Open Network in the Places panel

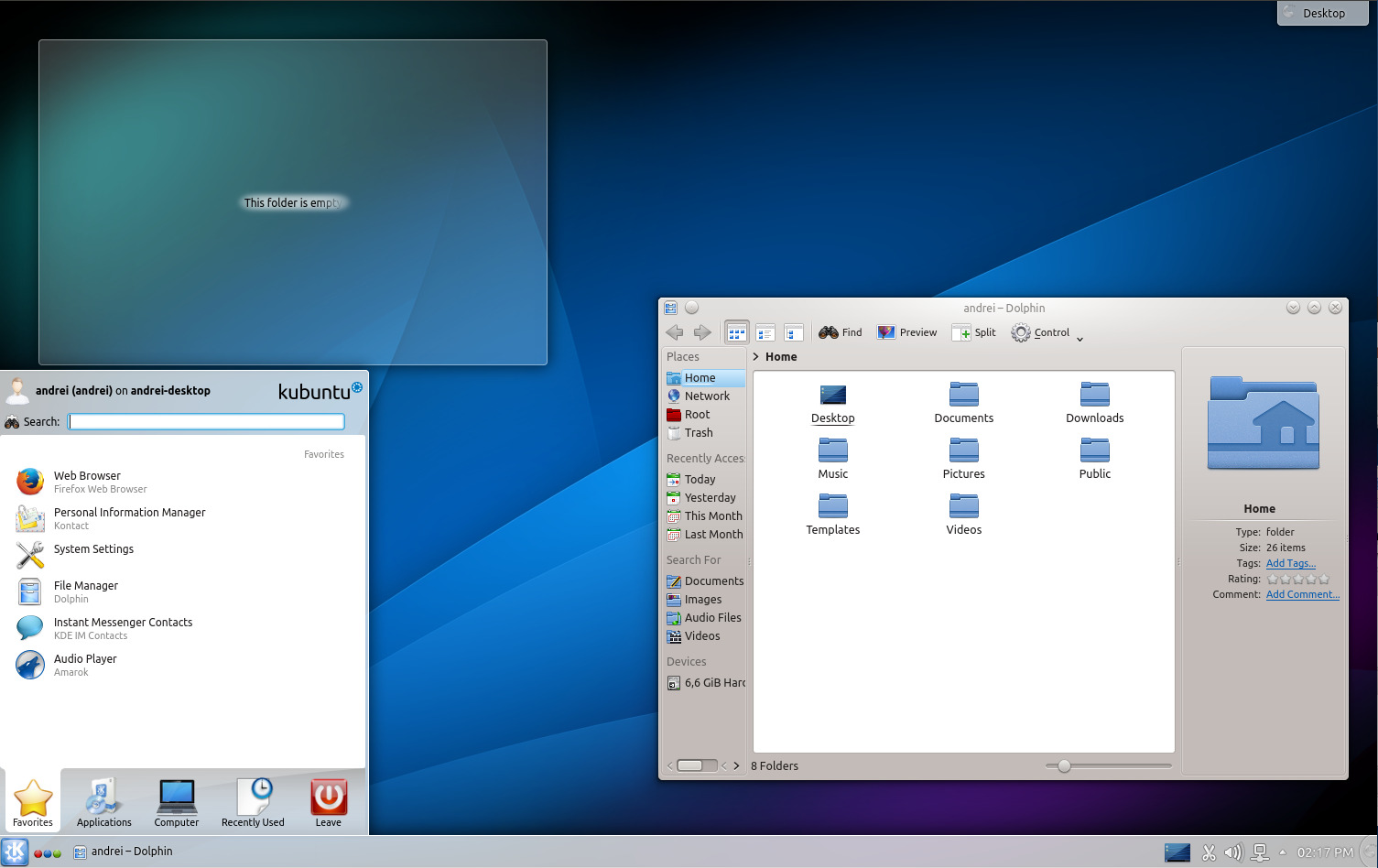click(704, 396)
